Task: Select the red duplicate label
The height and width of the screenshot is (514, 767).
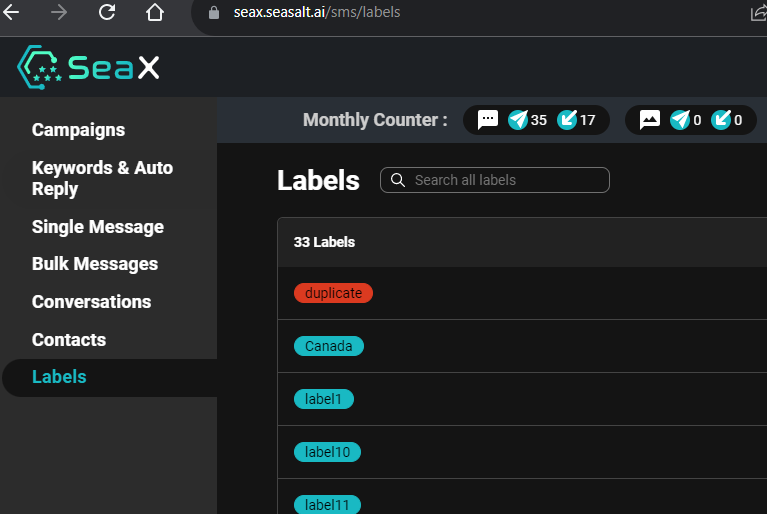Action: pos(333,293)
